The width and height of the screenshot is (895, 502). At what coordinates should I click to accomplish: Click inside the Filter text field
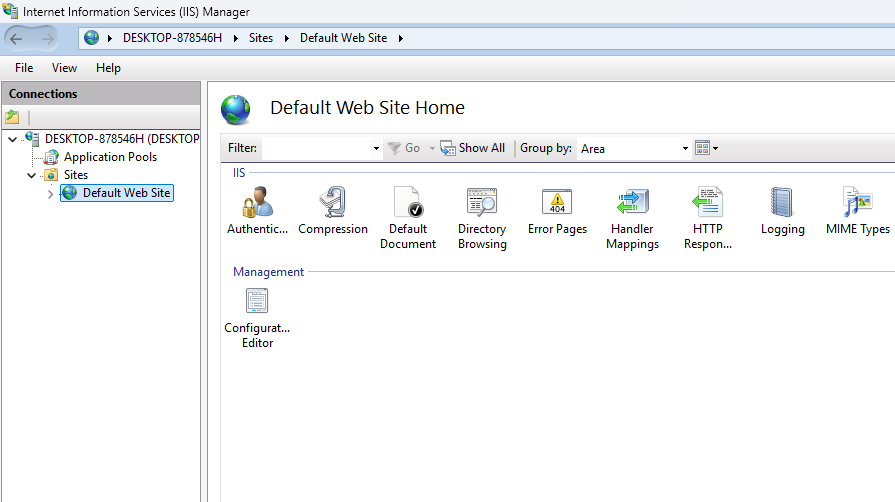[317, 148]
